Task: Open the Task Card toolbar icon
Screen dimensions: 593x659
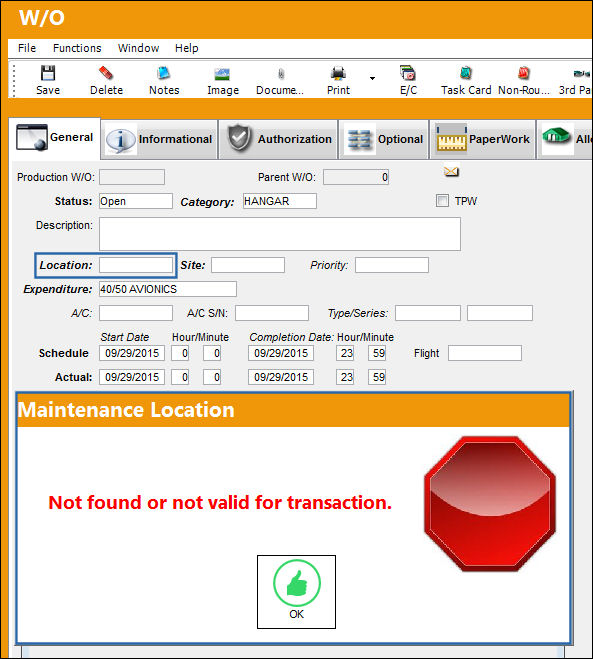Action: [x=466, y=74]
